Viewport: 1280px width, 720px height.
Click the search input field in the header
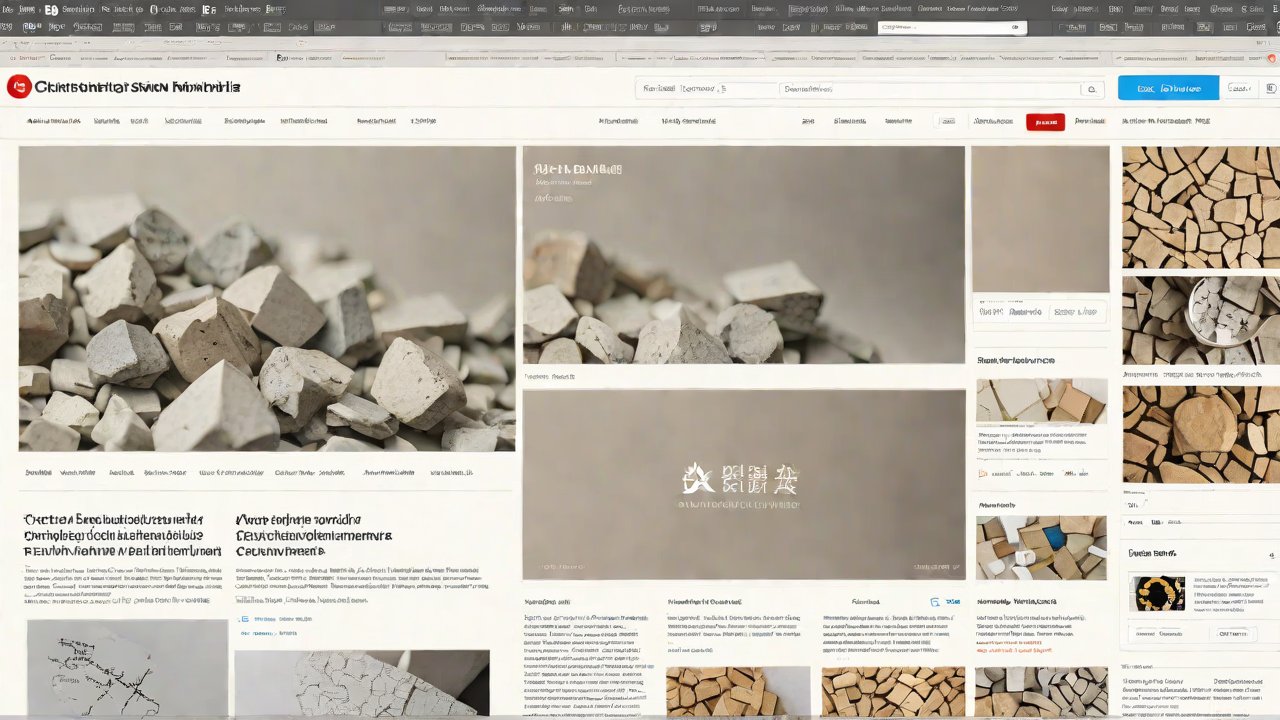coord(858,89)
